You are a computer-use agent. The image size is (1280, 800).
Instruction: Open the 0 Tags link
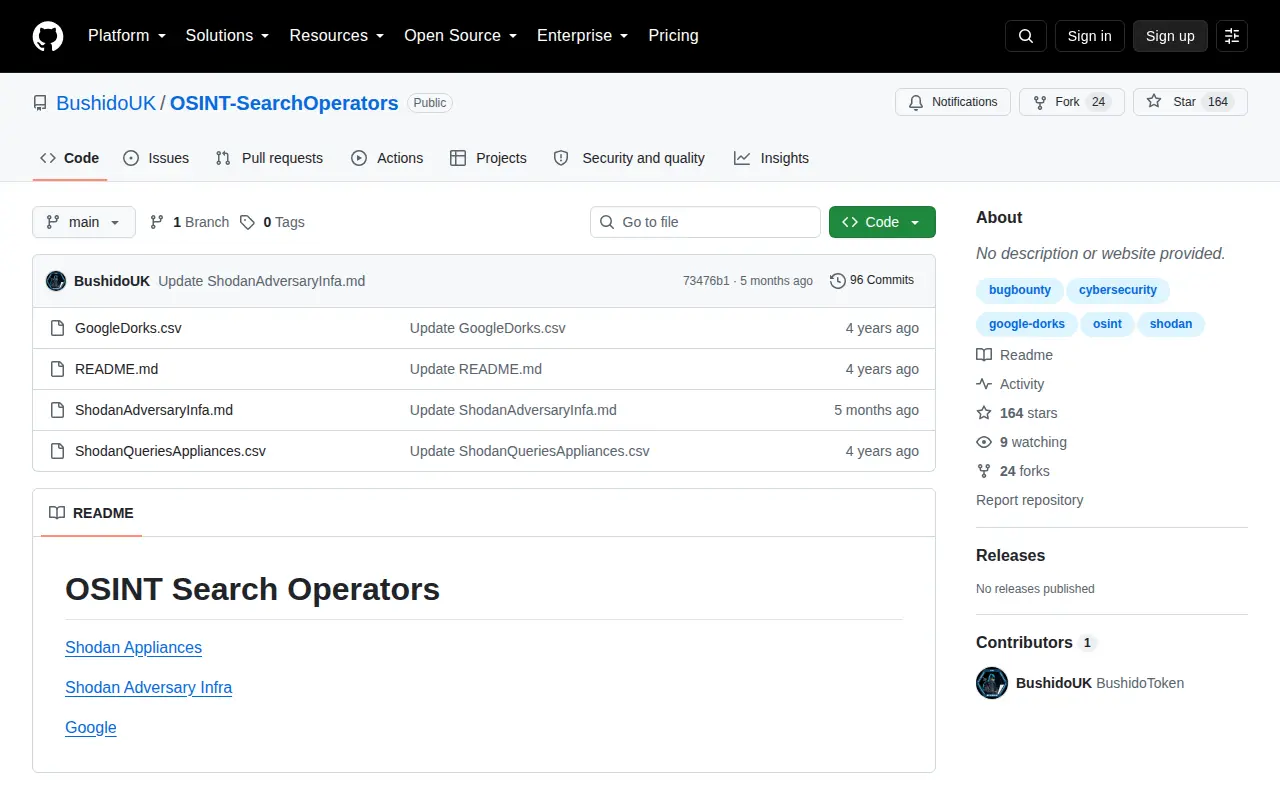coord(272,222)
